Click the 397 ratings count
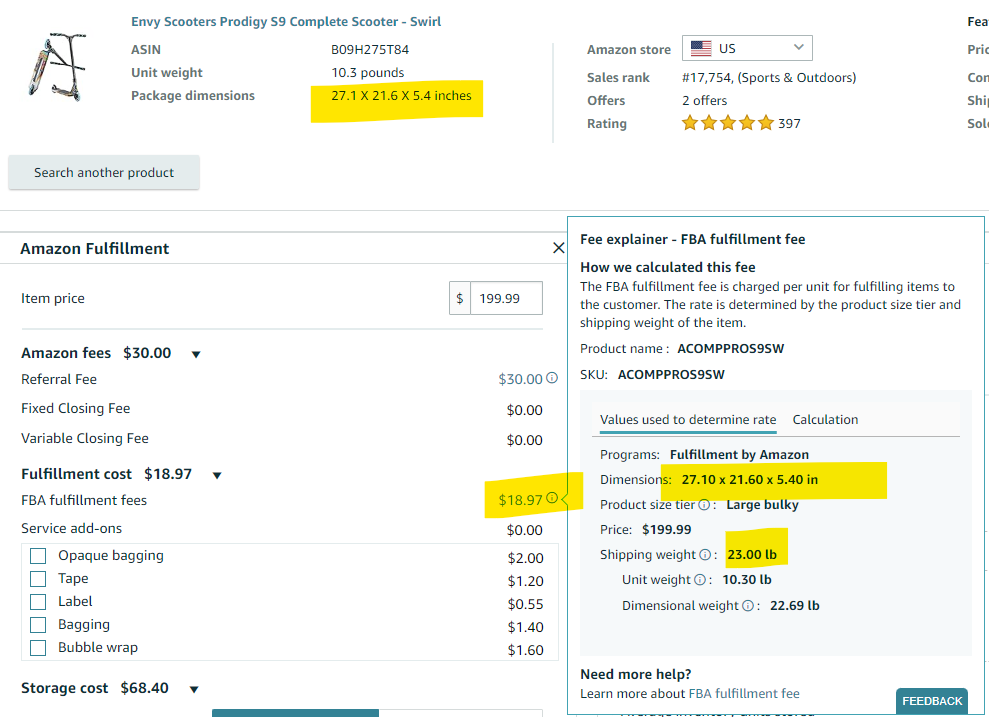The height and width of the screenshot is (717, 989). point(789,124)
